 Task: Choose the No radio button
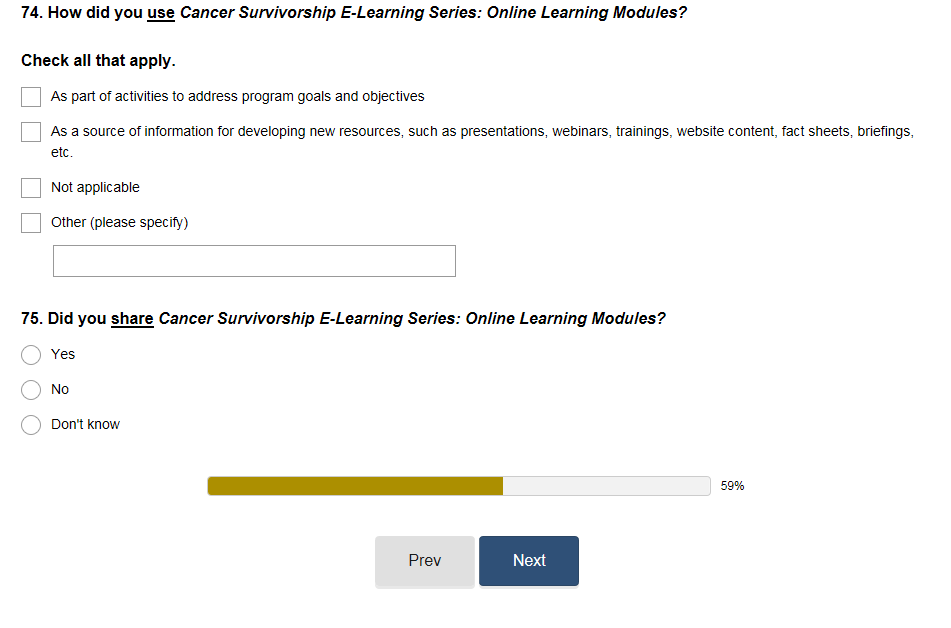pos(31,390)
